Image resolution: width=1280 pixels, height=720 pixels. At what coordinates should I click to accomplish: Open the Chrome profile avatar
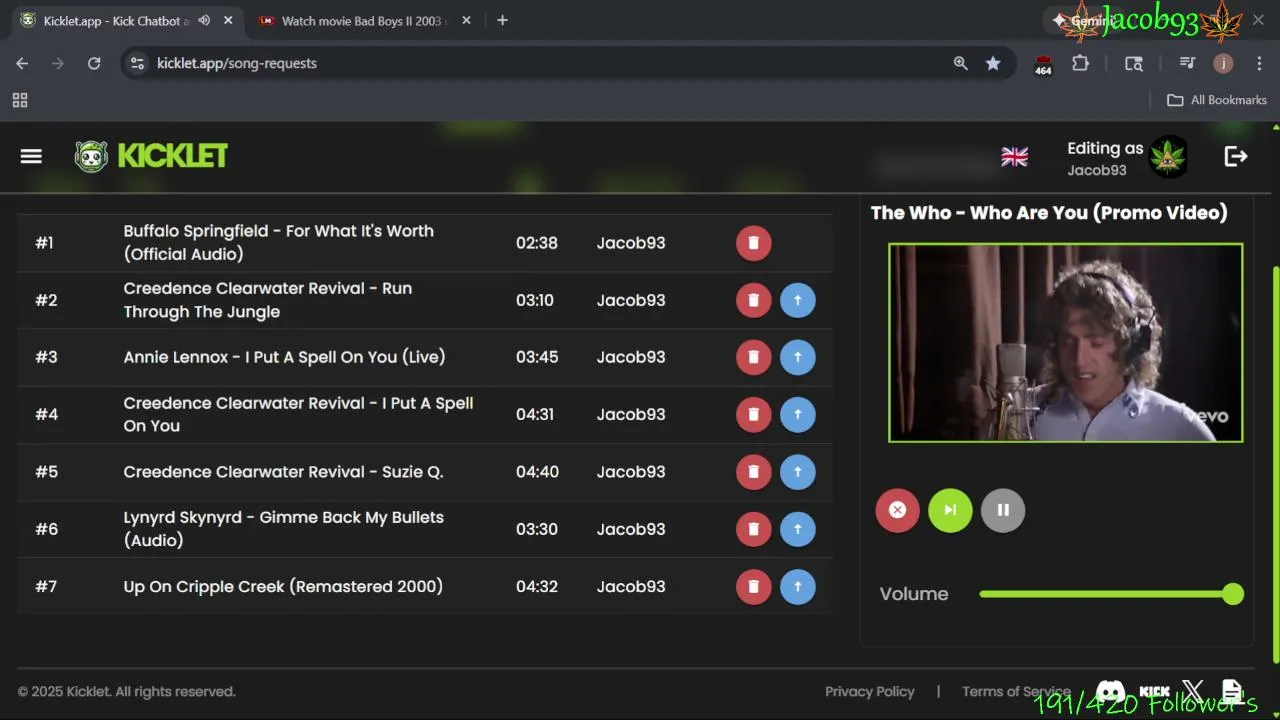coord(1223,63)
